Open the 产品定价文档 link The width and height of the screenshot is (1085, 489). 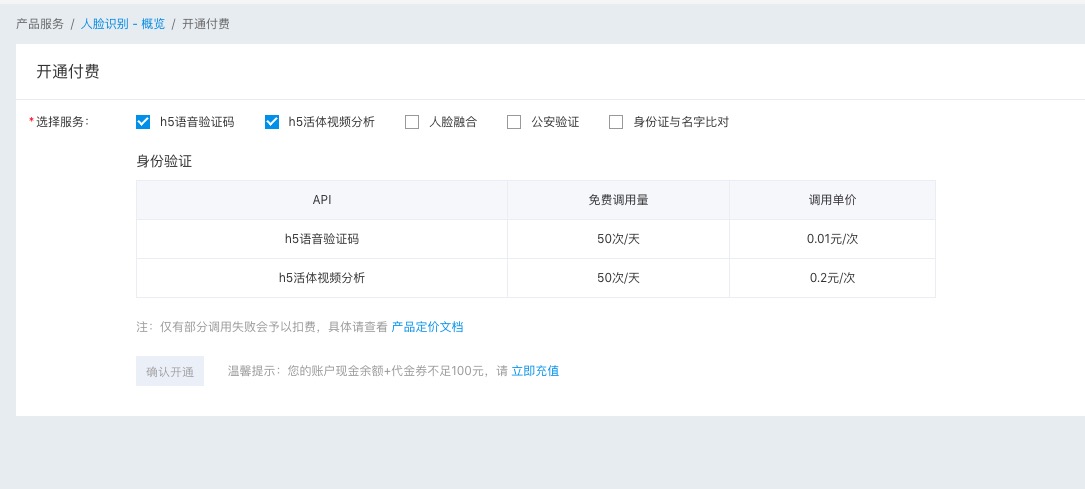pyautogui.click(x=427, y=327)
